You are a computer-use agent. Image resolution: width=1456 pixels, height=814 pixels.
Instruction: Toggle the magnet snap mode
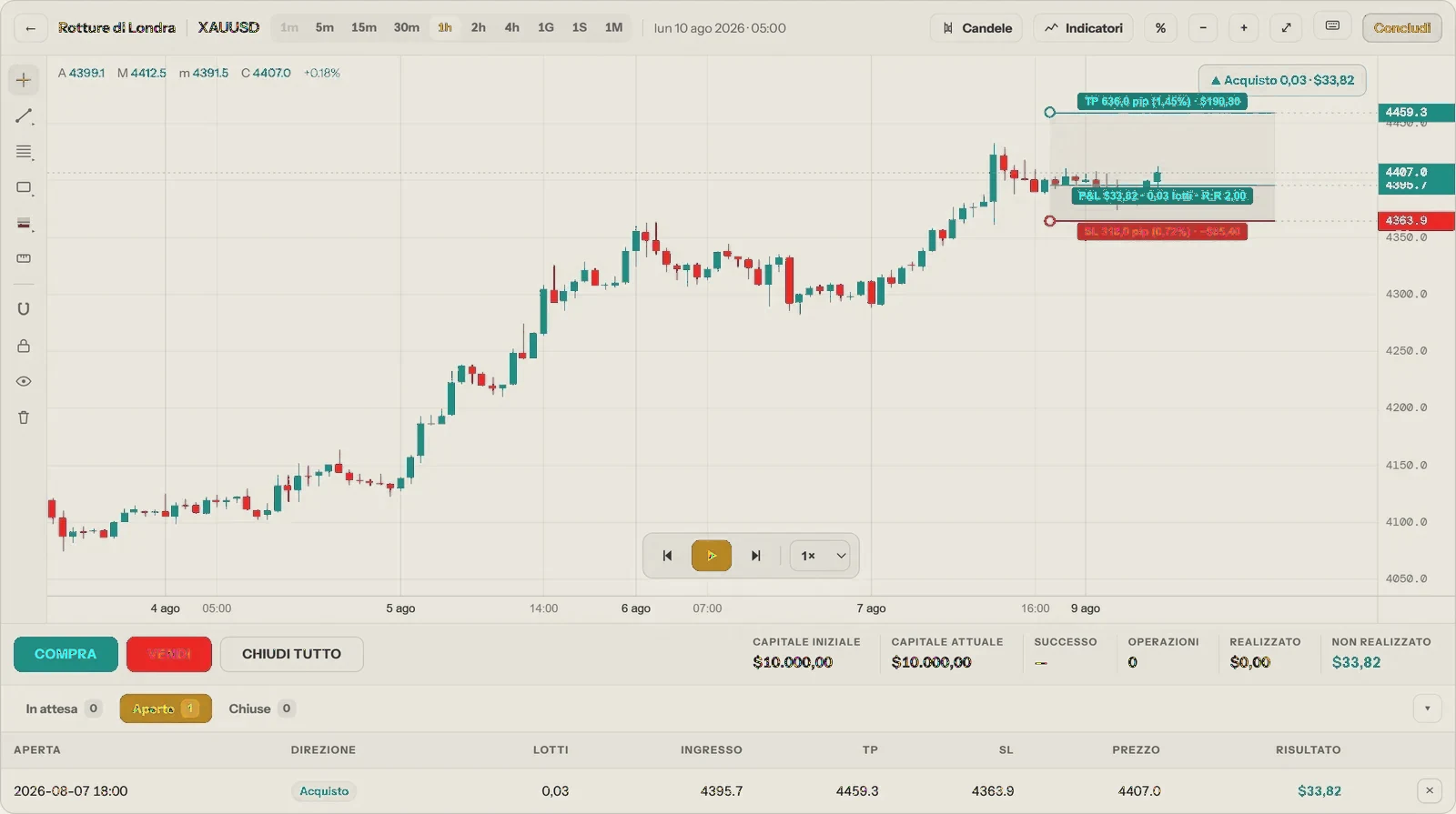click(24, 309)
